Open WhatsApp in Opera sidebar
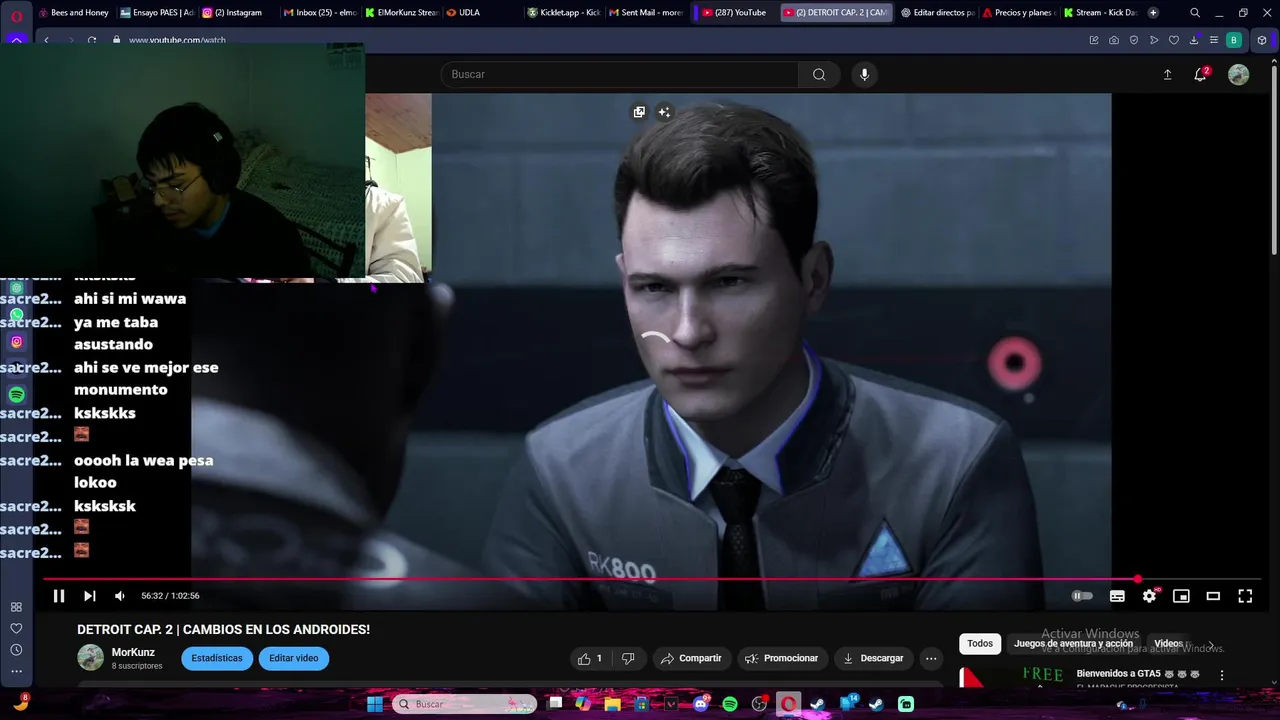 coord(16,315)
